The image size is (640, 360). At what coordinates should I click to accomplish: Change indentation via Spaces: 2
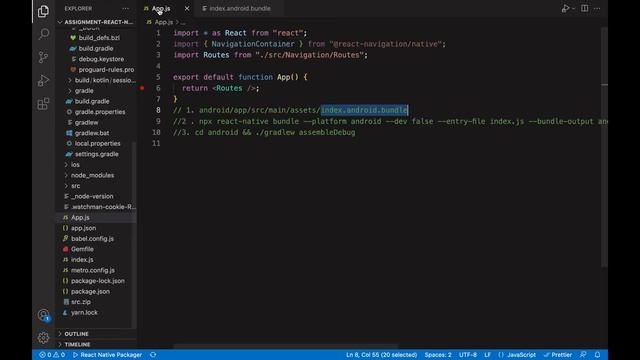pyautogui.click(x=438, y=355)
